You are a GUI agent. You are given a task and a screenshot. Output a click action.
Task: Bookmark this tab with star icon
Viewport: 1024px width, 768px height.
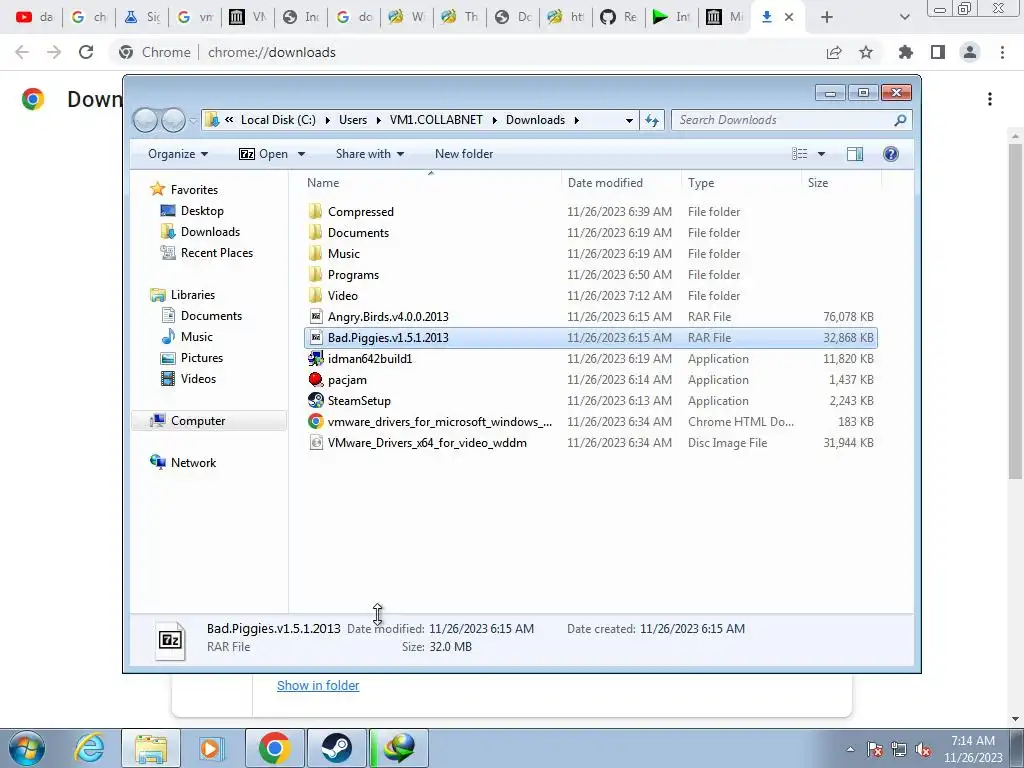866,52
